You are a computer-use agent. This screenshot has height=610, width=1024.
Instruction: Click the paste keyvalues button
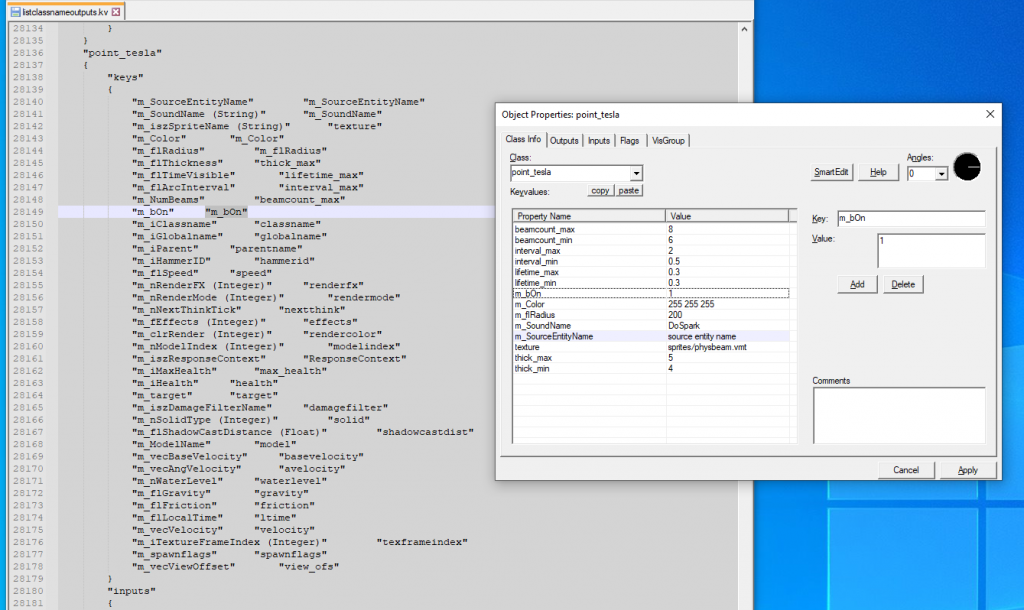pyautogui.click(x=629, y=190)
